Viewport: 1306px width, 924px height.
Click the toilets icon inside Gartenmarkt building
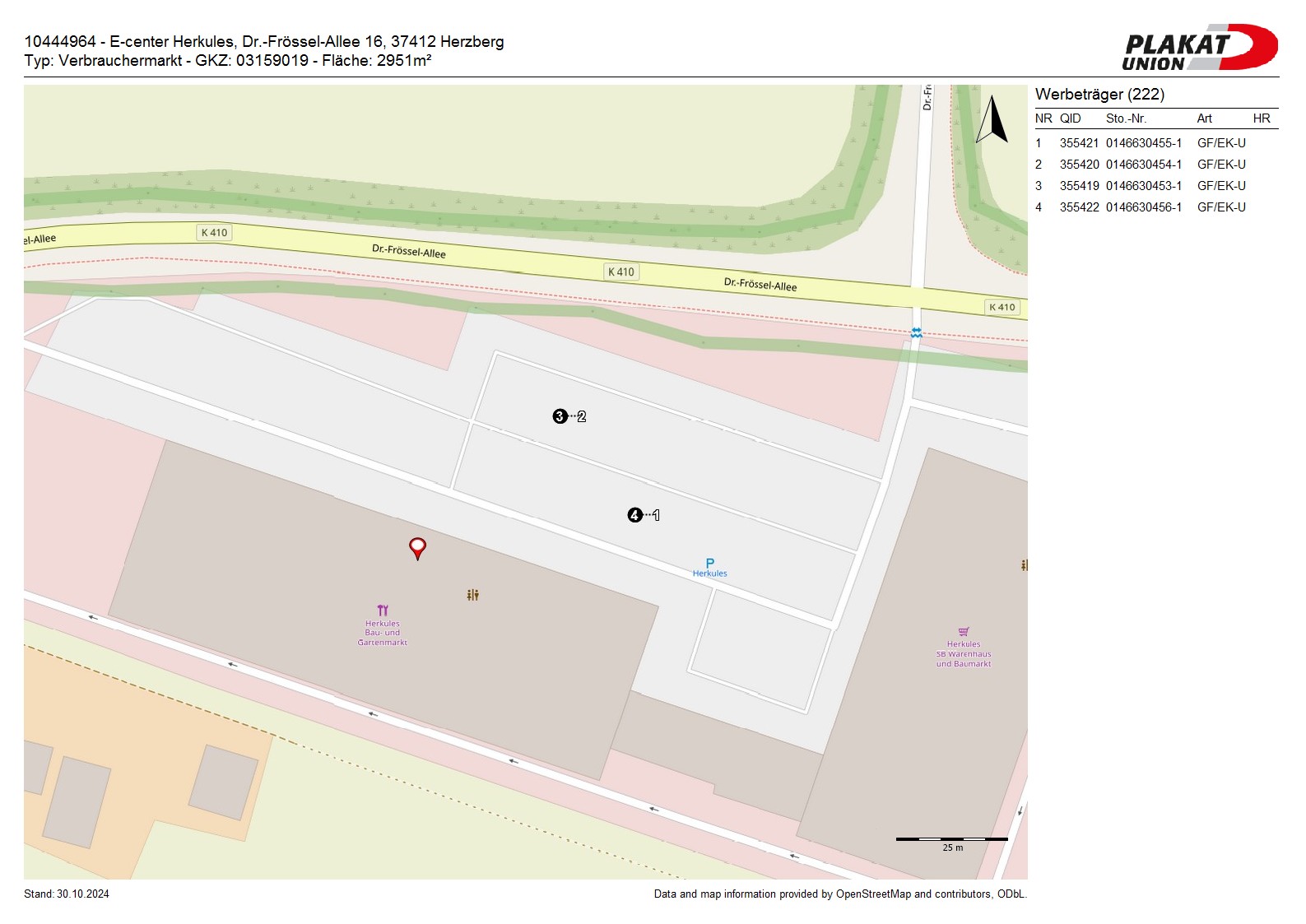pyautogui.click(x=472, y=595)
